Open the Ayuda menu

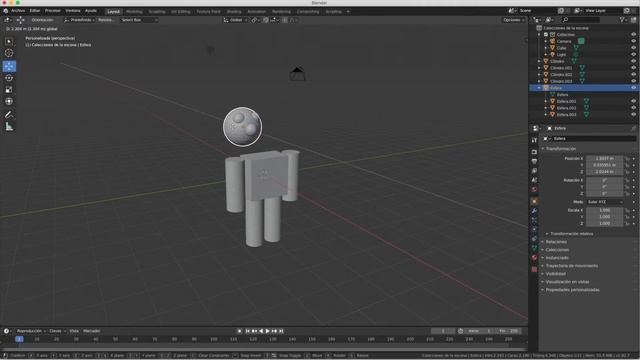pyautogui.click(x=91, y=11)
